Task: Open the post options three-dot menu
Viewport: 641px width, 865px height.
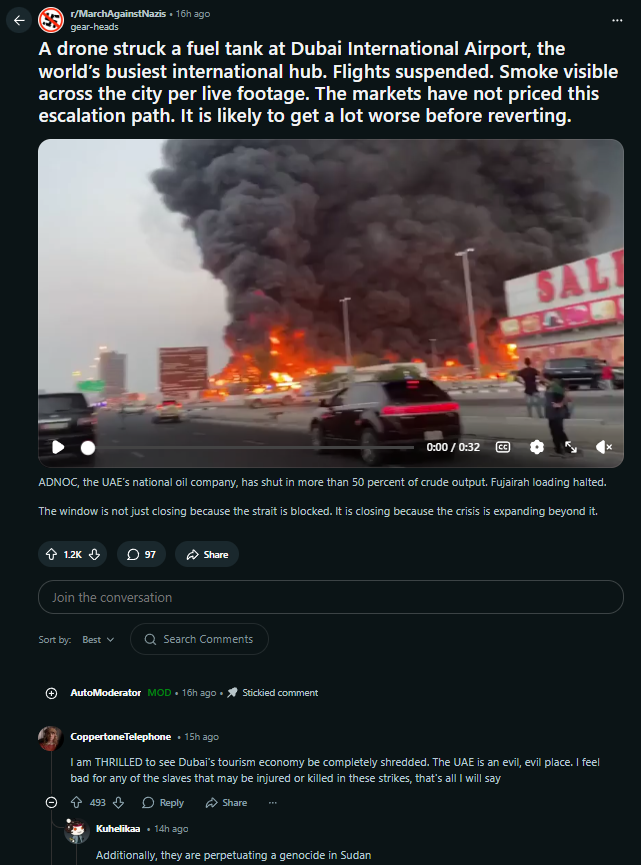Action: tap(617, 20)
